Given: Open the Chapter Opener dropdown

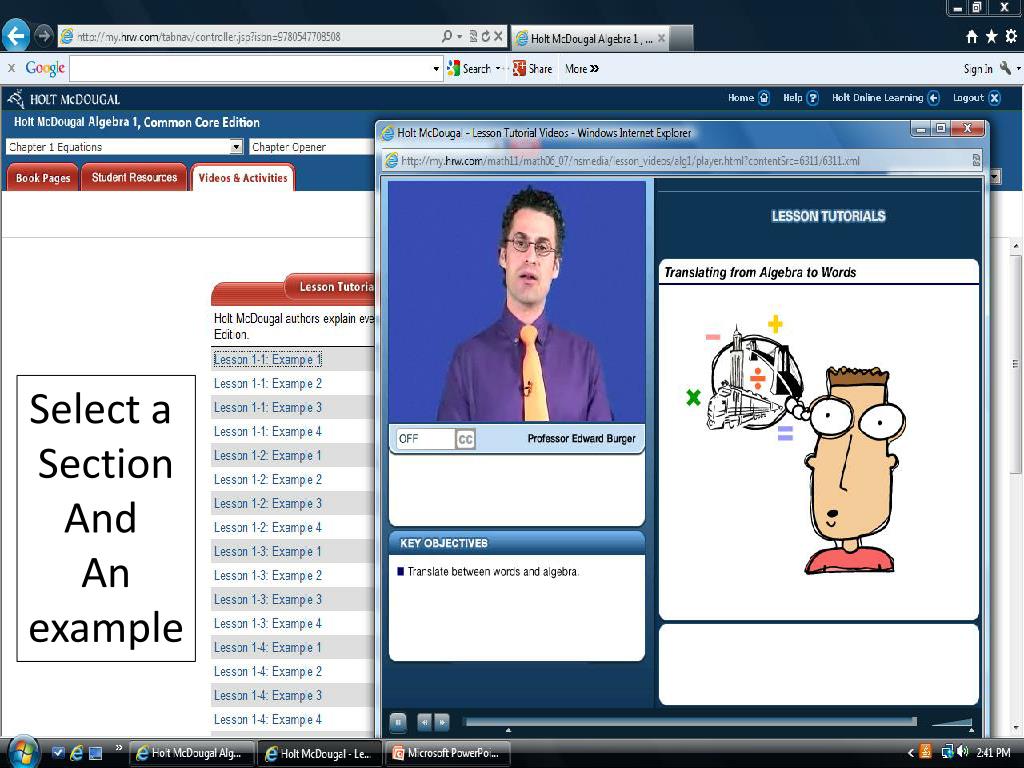Looking at the screenshot, I should click(x=312, y=147).
